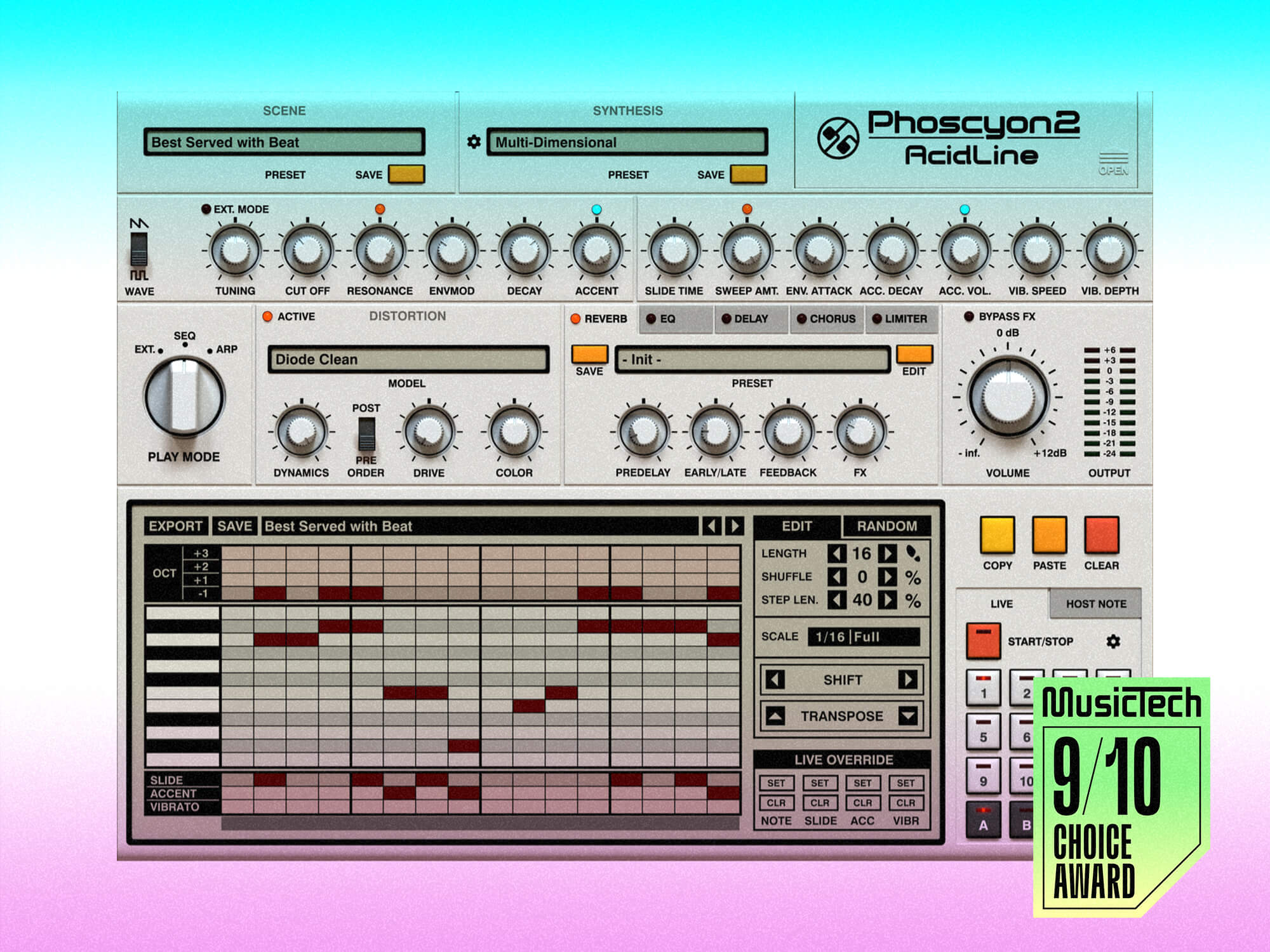Viewport: 1270px width, 952px height.
Task: Select pattern bank A pad
Action: pyautogui.click(x=983, y=819)
